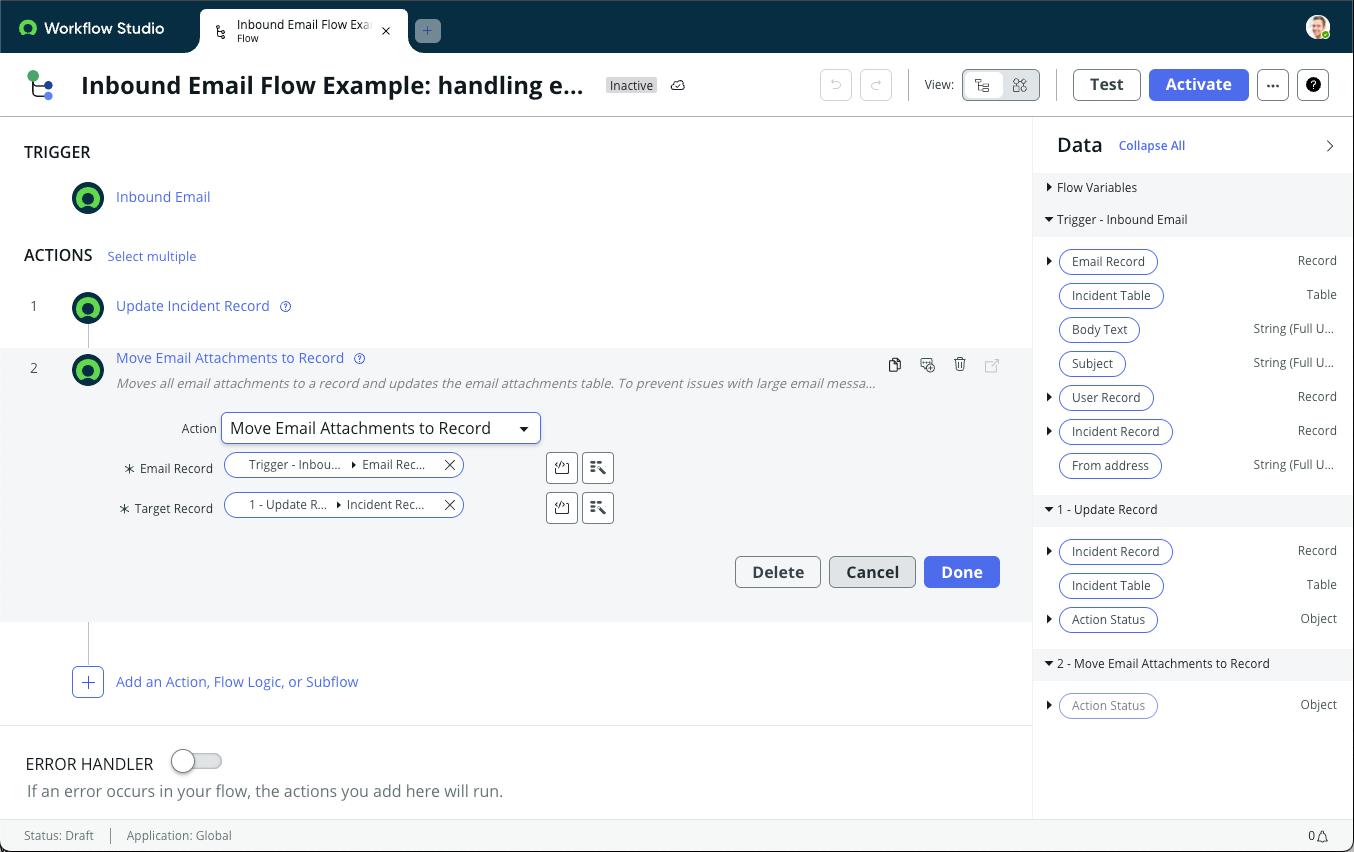This screenshot has width=1354, height=852.
Task: Toggle script for Target Record field
Action: click(x=562, y=507)
